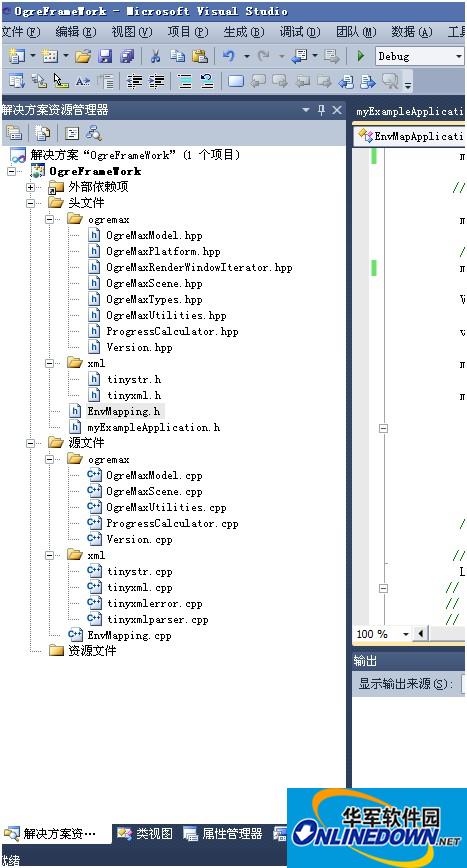Save the current file with Save icon
Viewport: 467px width, 868px height.
point(105,56)
